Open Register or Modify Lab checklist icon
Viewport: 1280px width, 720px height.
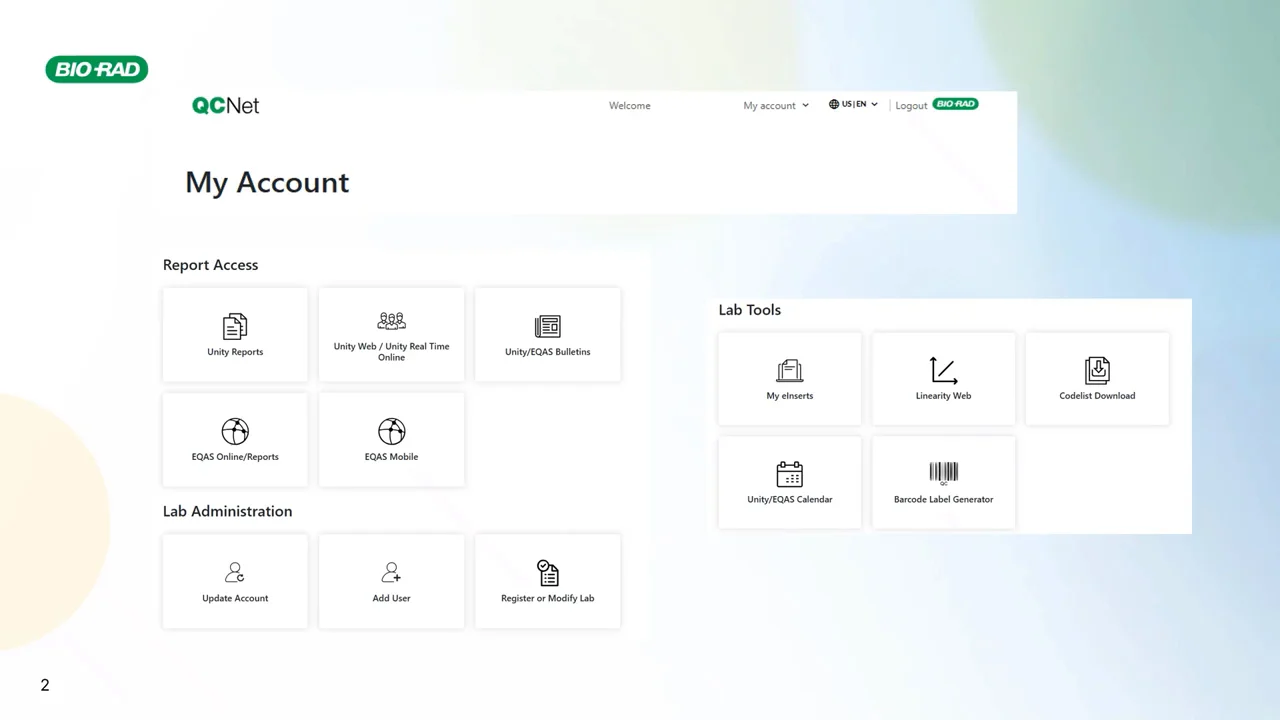548,572
